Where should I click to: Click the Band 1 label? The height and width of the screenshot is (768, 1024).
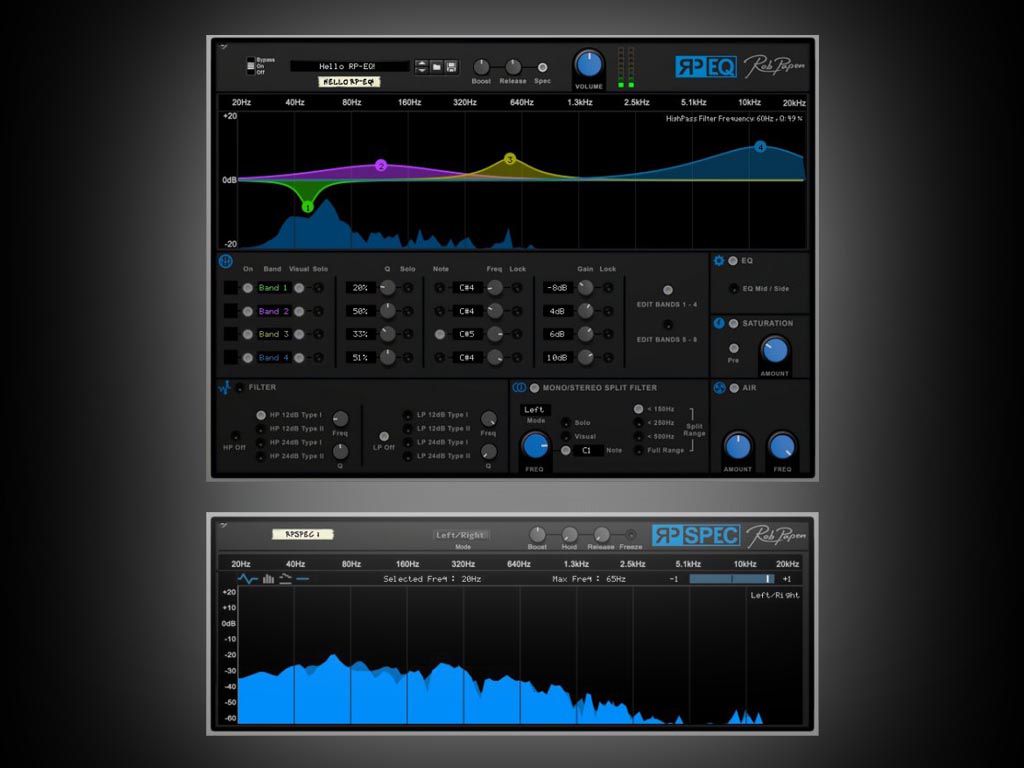[x=273, y=288]
